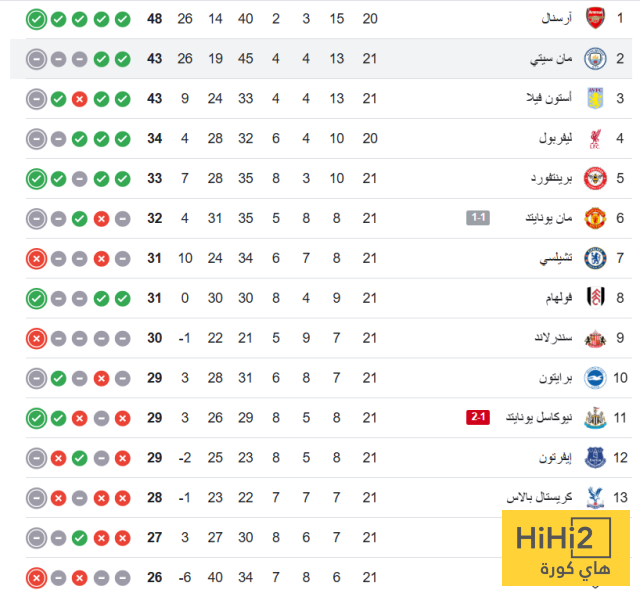Screen dimensions: 640x597
Task: Click the HiHi2 logo watermark
Action: coord(564,548)
